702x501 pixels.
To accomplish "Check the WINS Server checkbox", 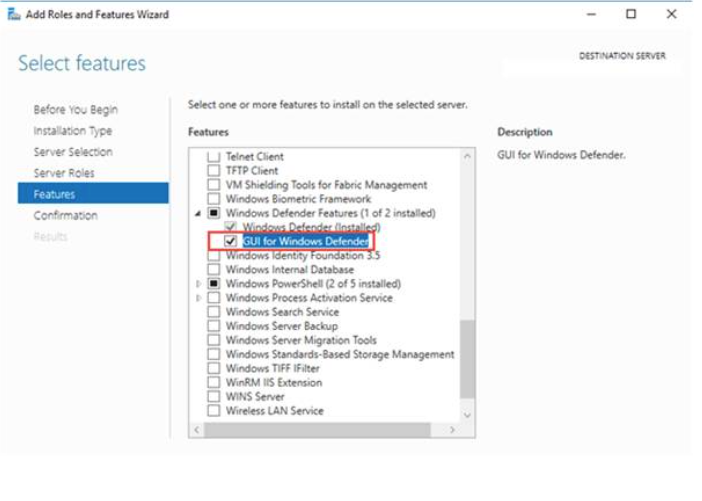I will click(x=214, y=397).
